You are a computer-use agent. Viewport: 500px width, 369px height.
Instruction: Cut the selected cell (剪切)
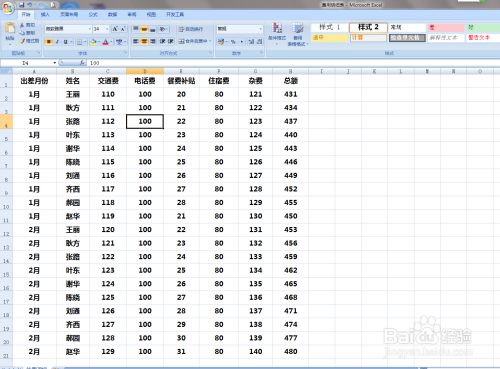click(27, 25)
